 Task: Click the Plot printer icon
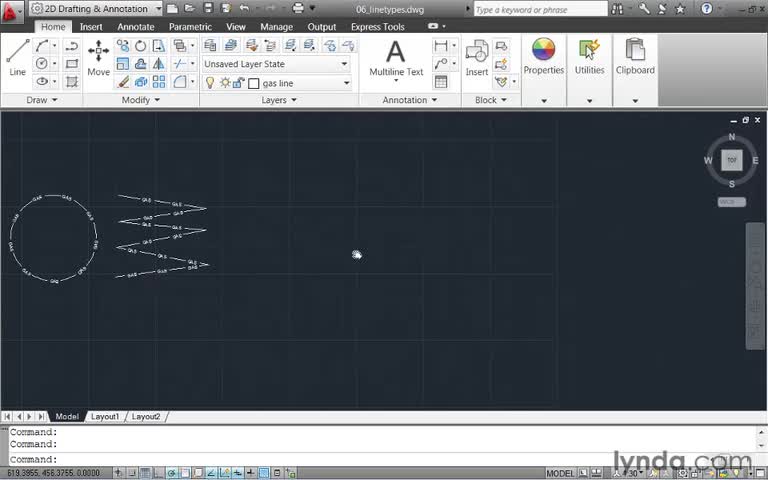click(x=298, y=8)
